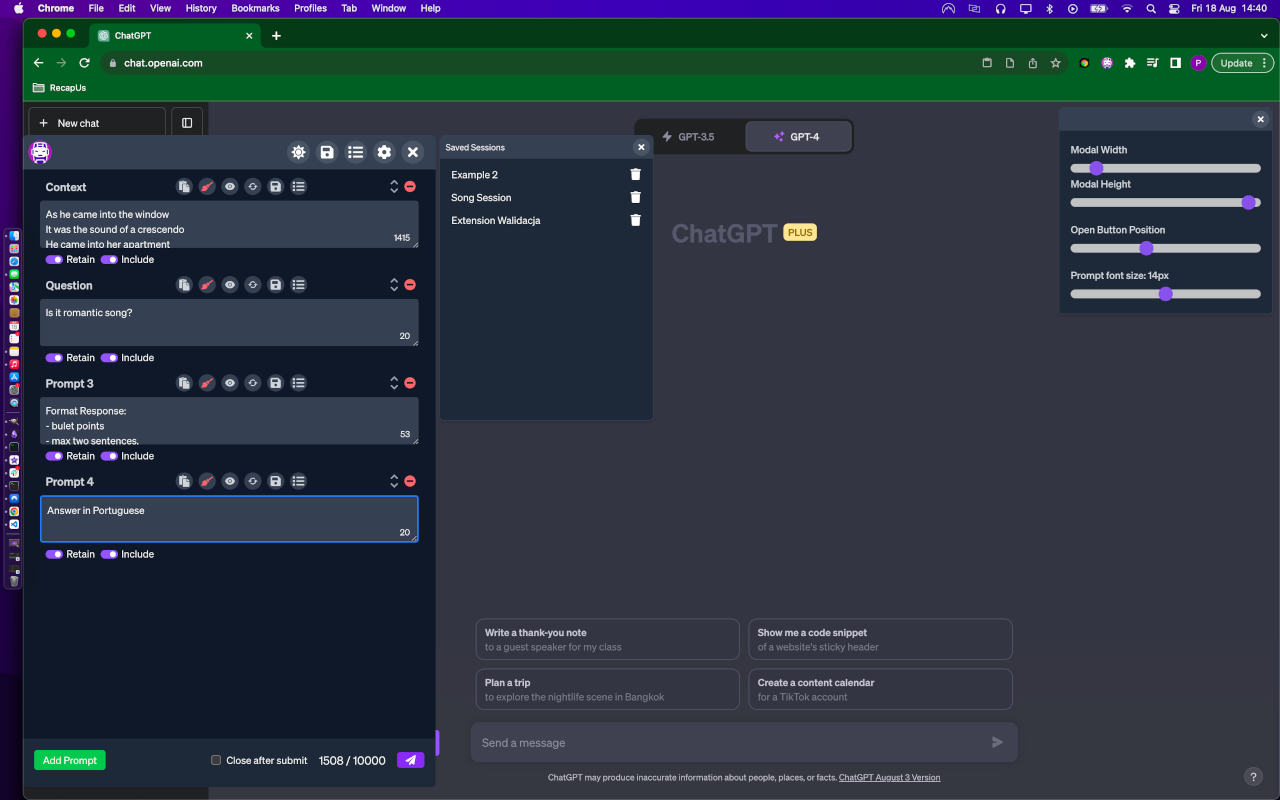Open extension settings gear icon

(384, 152)
